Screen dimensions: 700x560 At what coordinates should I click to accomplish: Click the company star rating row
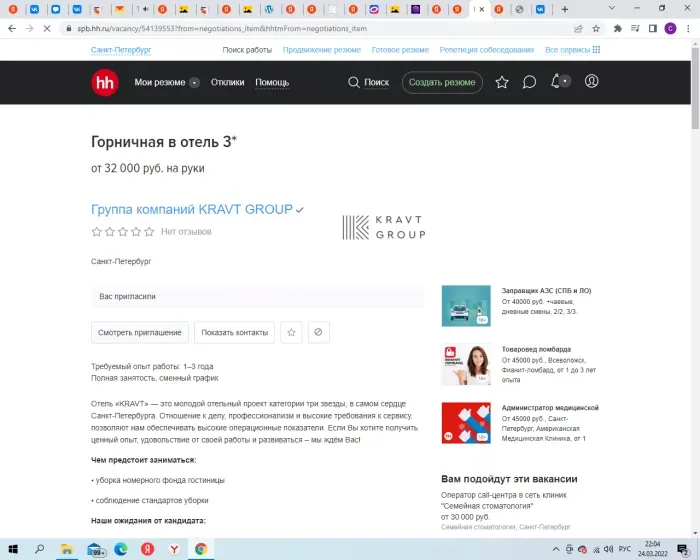(x=123, y=232)
